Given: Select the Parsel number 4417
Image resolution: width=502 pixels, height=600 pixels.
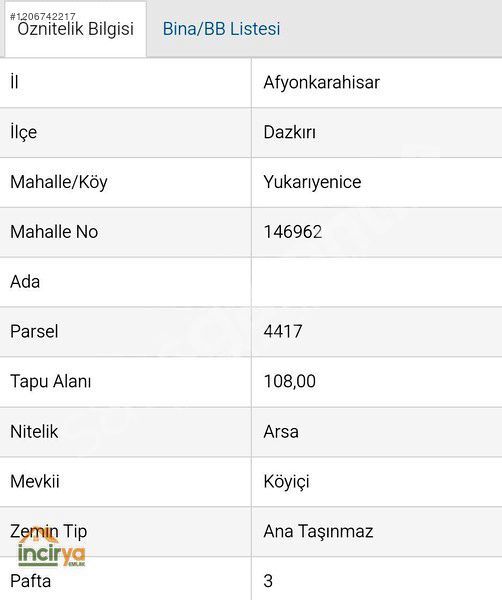Looking at the screenshot, I should coord(283,331).
